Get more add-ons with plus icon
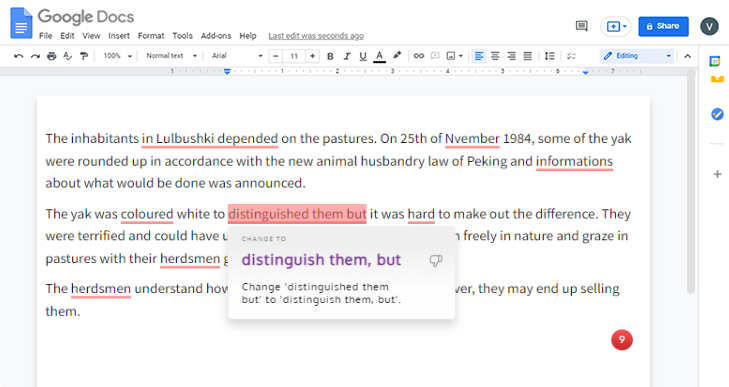This screenshot has width=729, height=387. (717, 174)
